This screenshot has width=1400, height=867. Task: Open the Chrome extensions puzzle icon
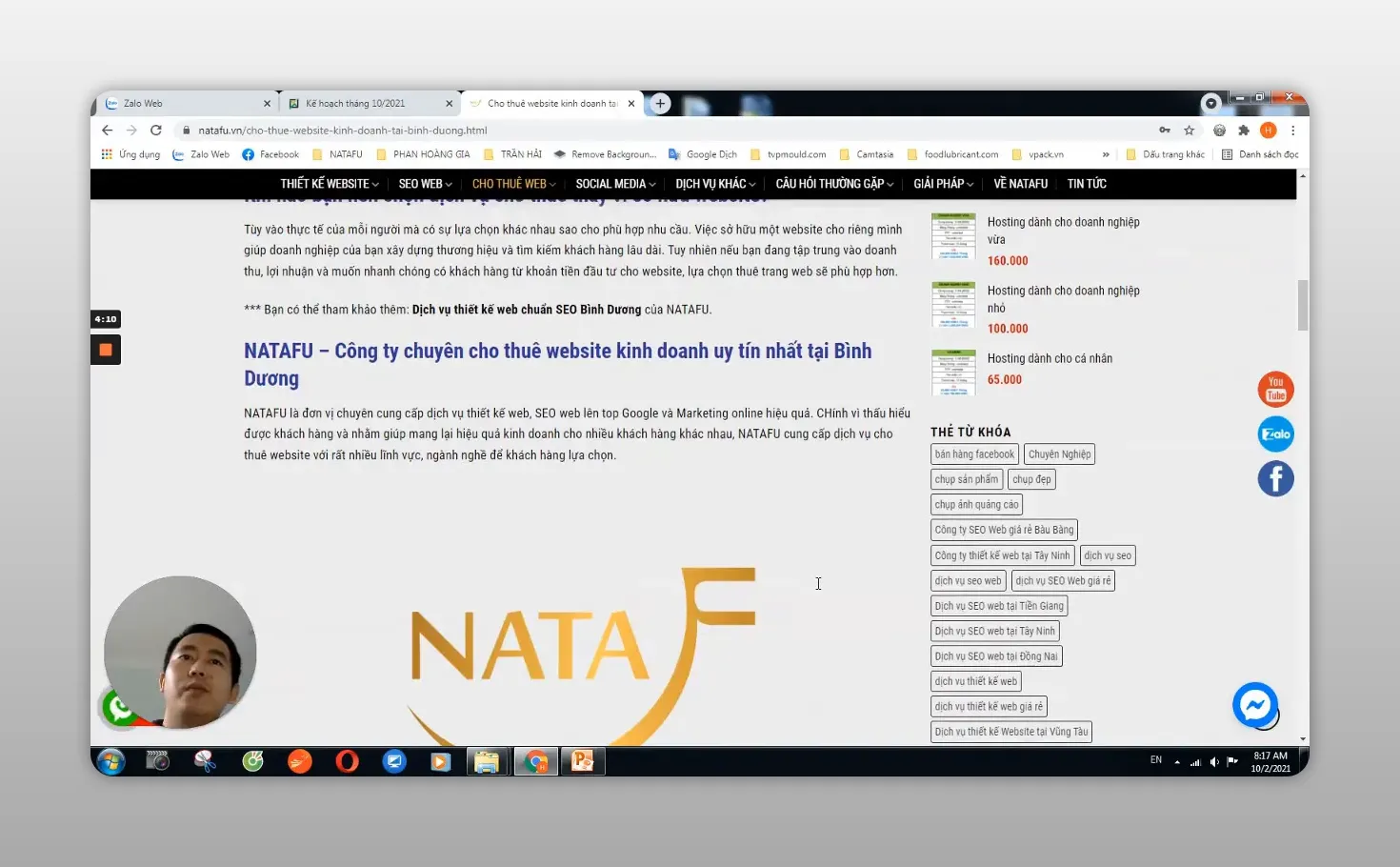(1243, 131)
